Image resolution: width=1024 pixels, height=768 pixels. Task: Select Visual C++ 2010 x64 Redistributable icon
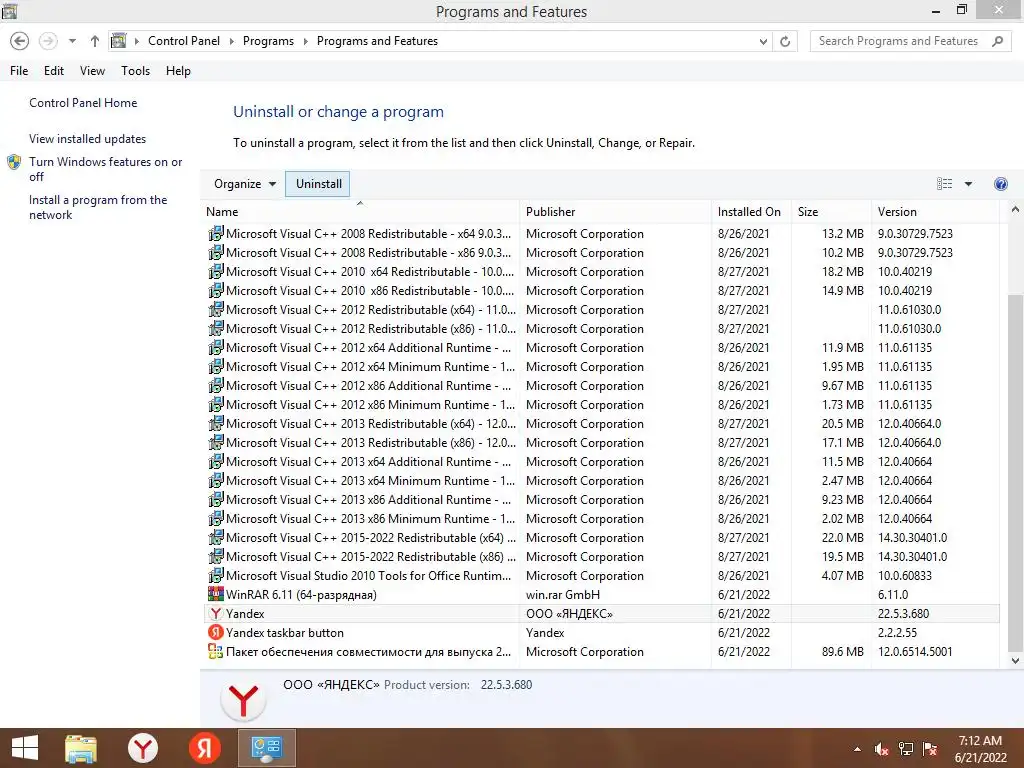216,271
